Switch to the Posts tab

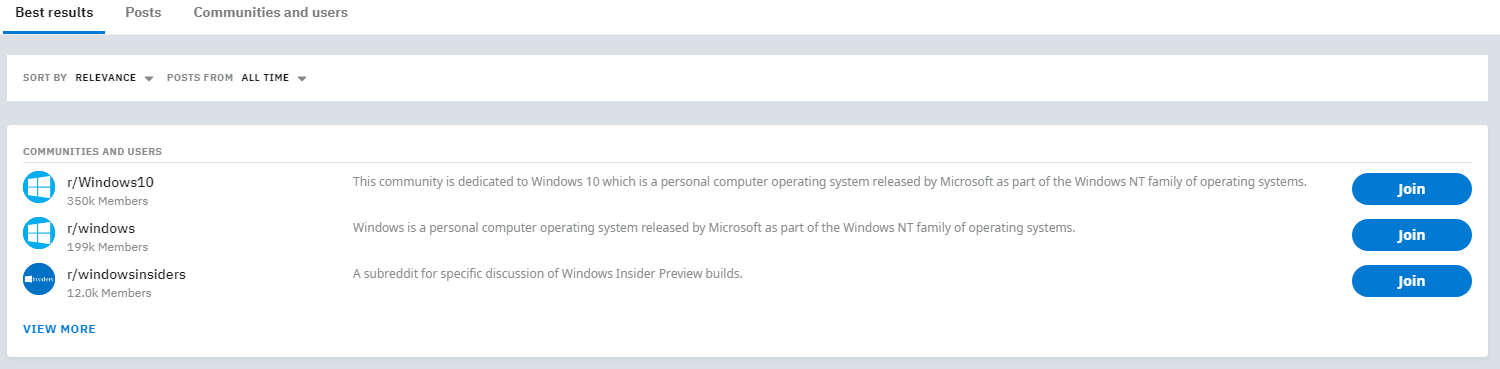tap(143, 13)
